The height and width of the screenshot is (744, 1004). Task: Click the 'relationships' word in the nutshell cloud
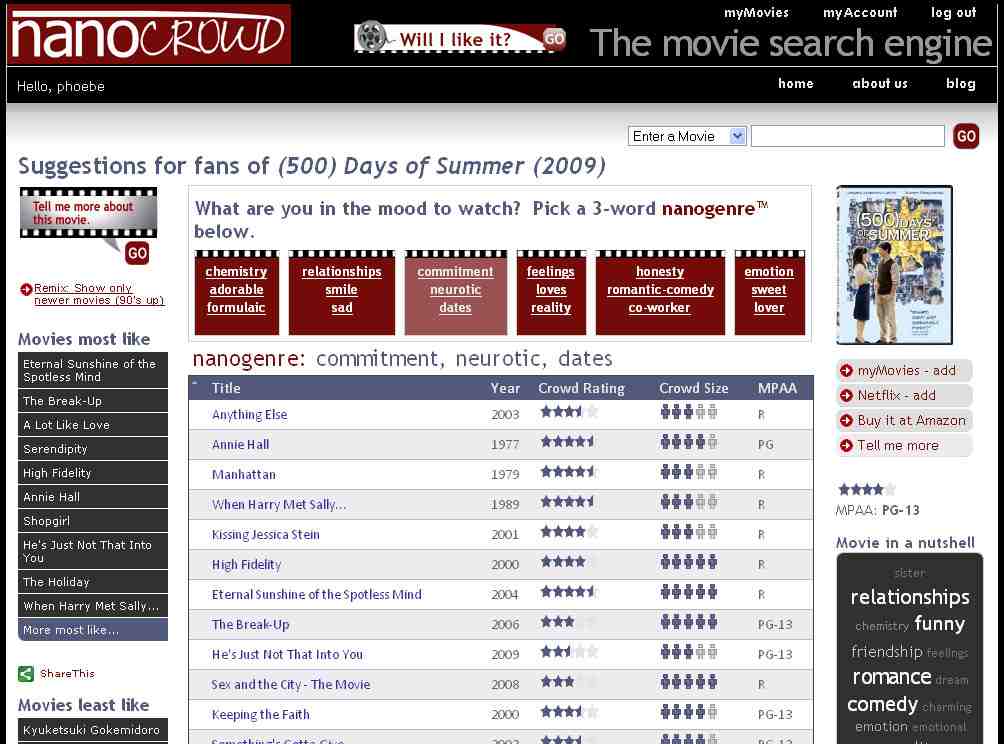coord(910,597)
